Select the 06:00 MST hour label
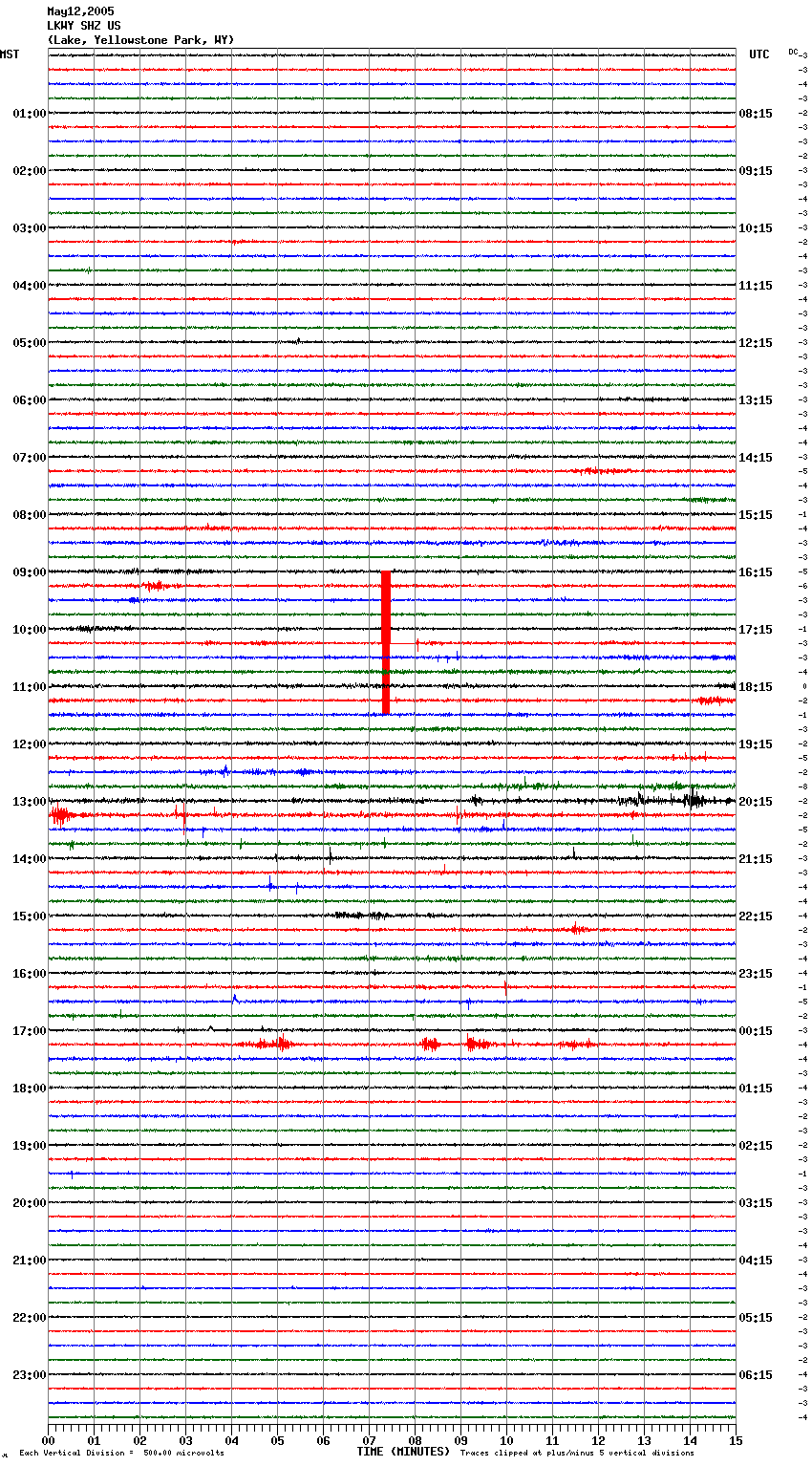812x1466 pixels. pyautogui.click(x=30, y=400)
